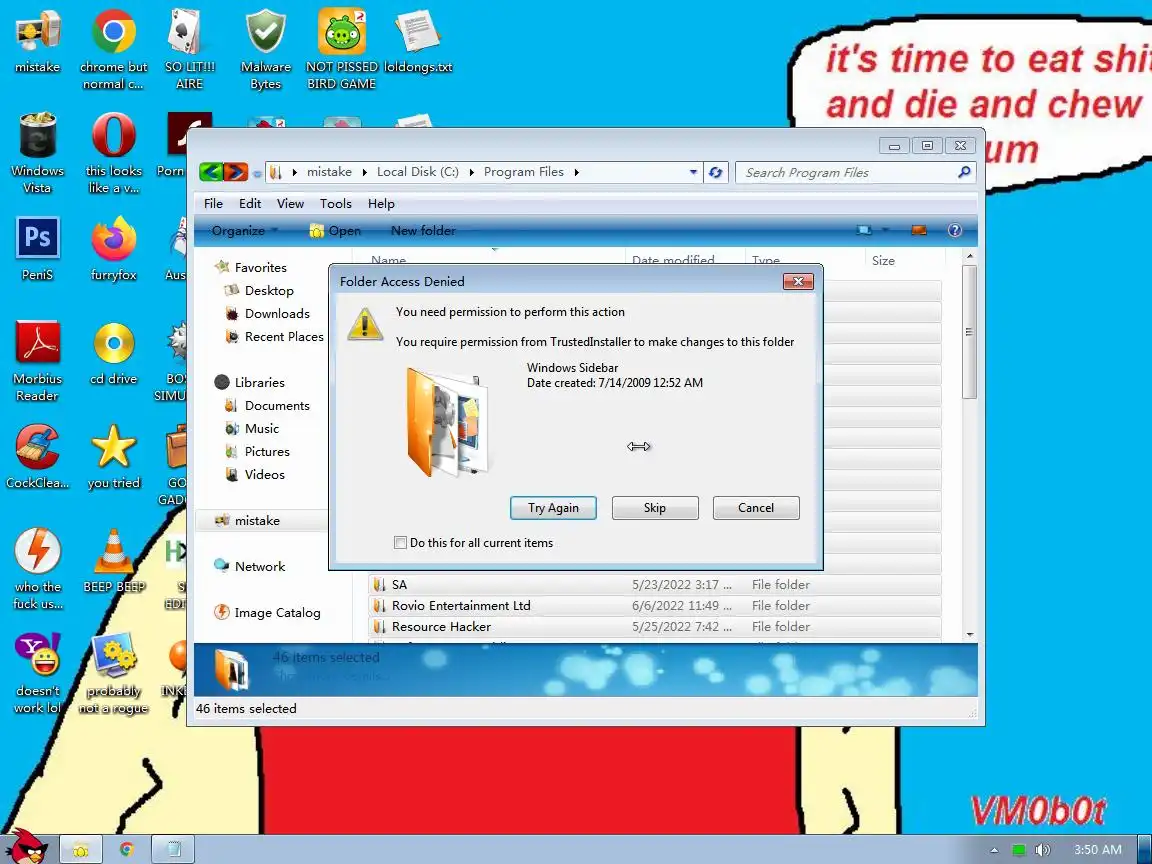Viewport: 1152px width, 864px height.
Task: Click the Cancel button in dialog
Action: (756, 508)
